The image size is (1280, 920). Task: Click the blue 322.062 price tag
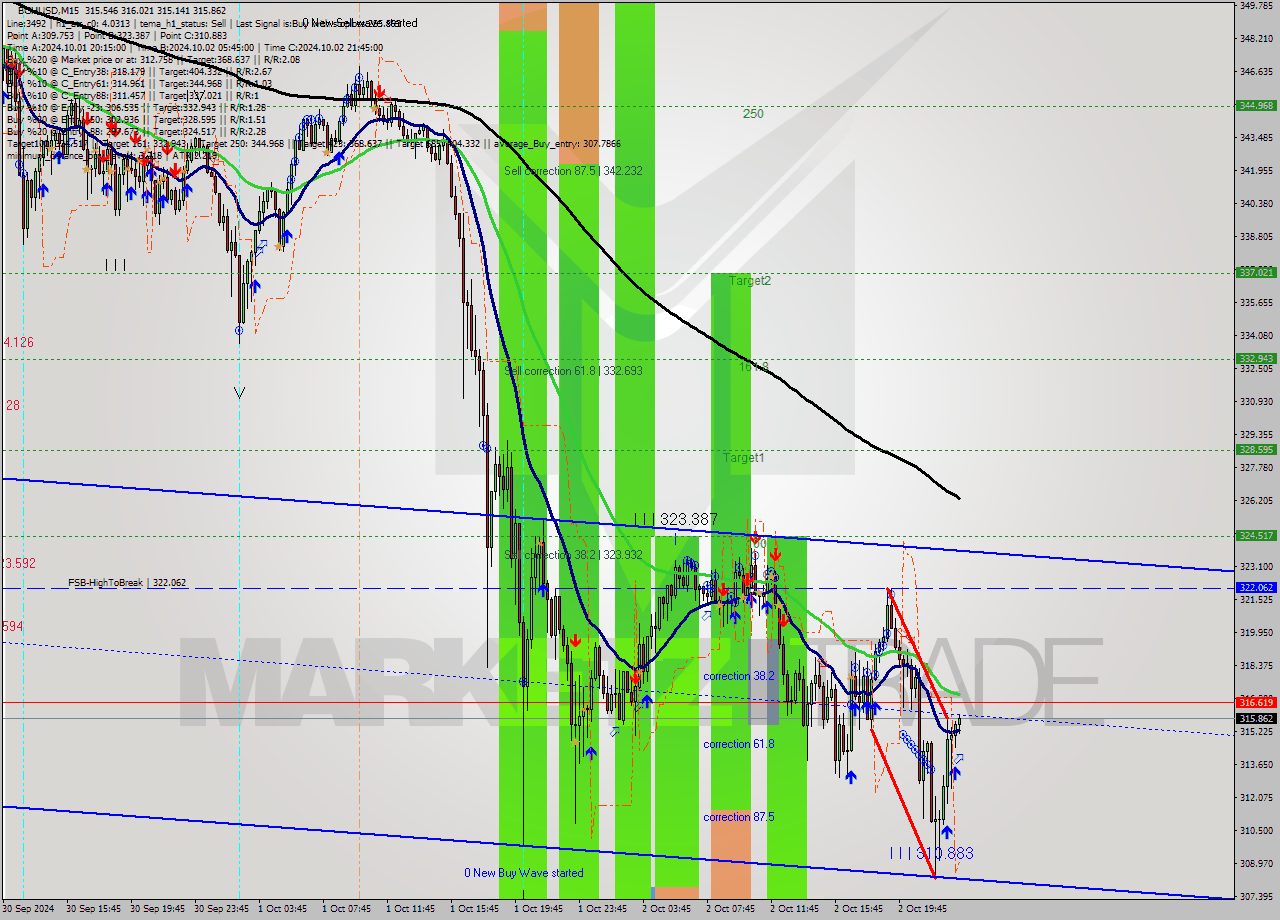1256,588
